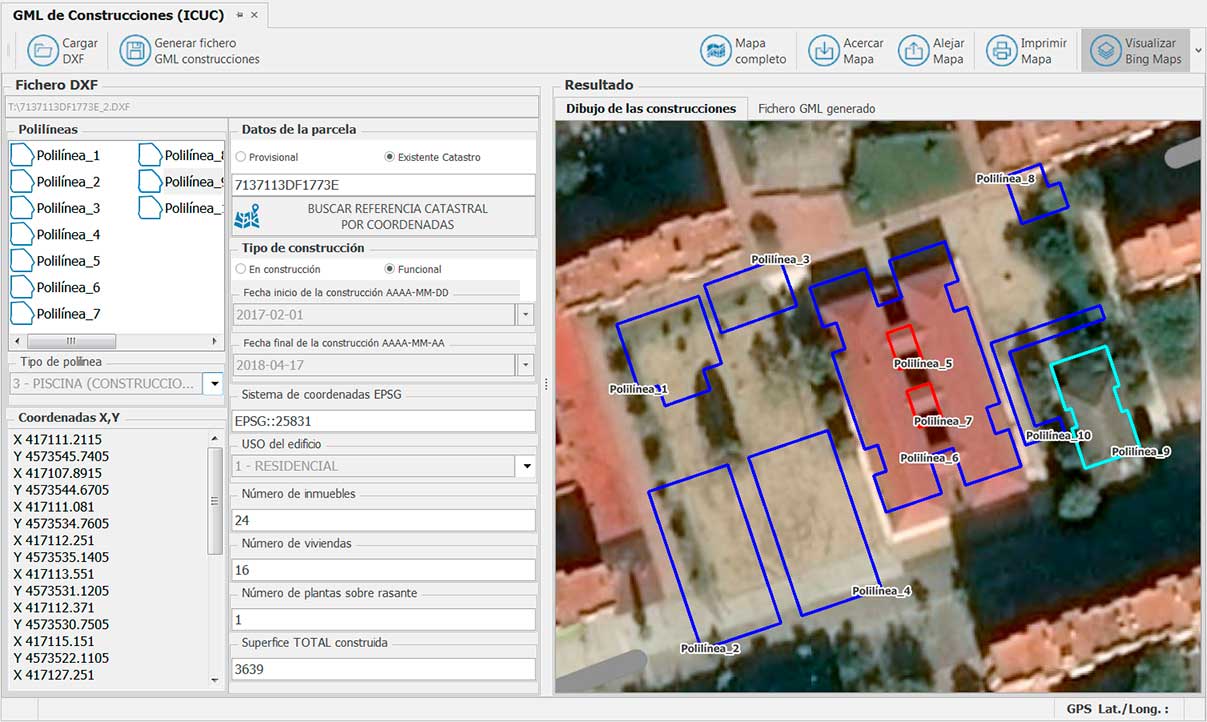Click the Número de viviendas input field
The height and width of the screenshot is (722, 1207).
[x=383, y=569]
